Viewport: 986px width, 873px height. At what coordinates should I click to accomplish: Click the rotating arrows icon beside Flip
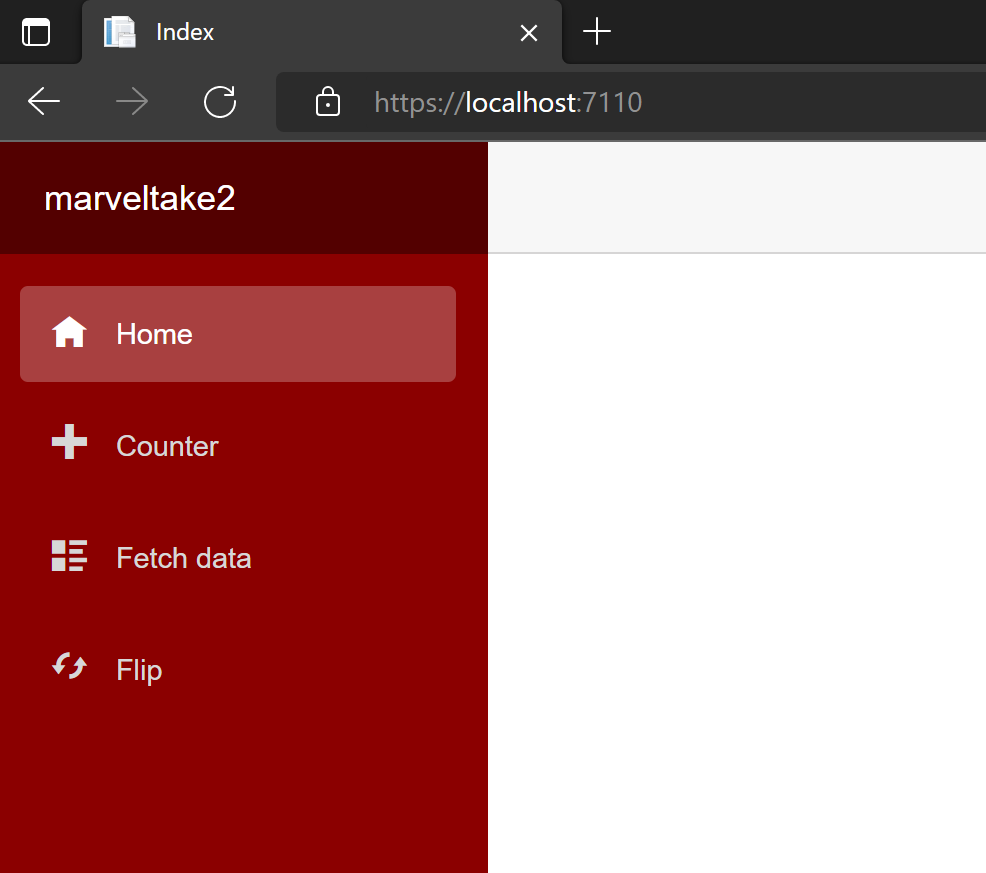point(69,668)
